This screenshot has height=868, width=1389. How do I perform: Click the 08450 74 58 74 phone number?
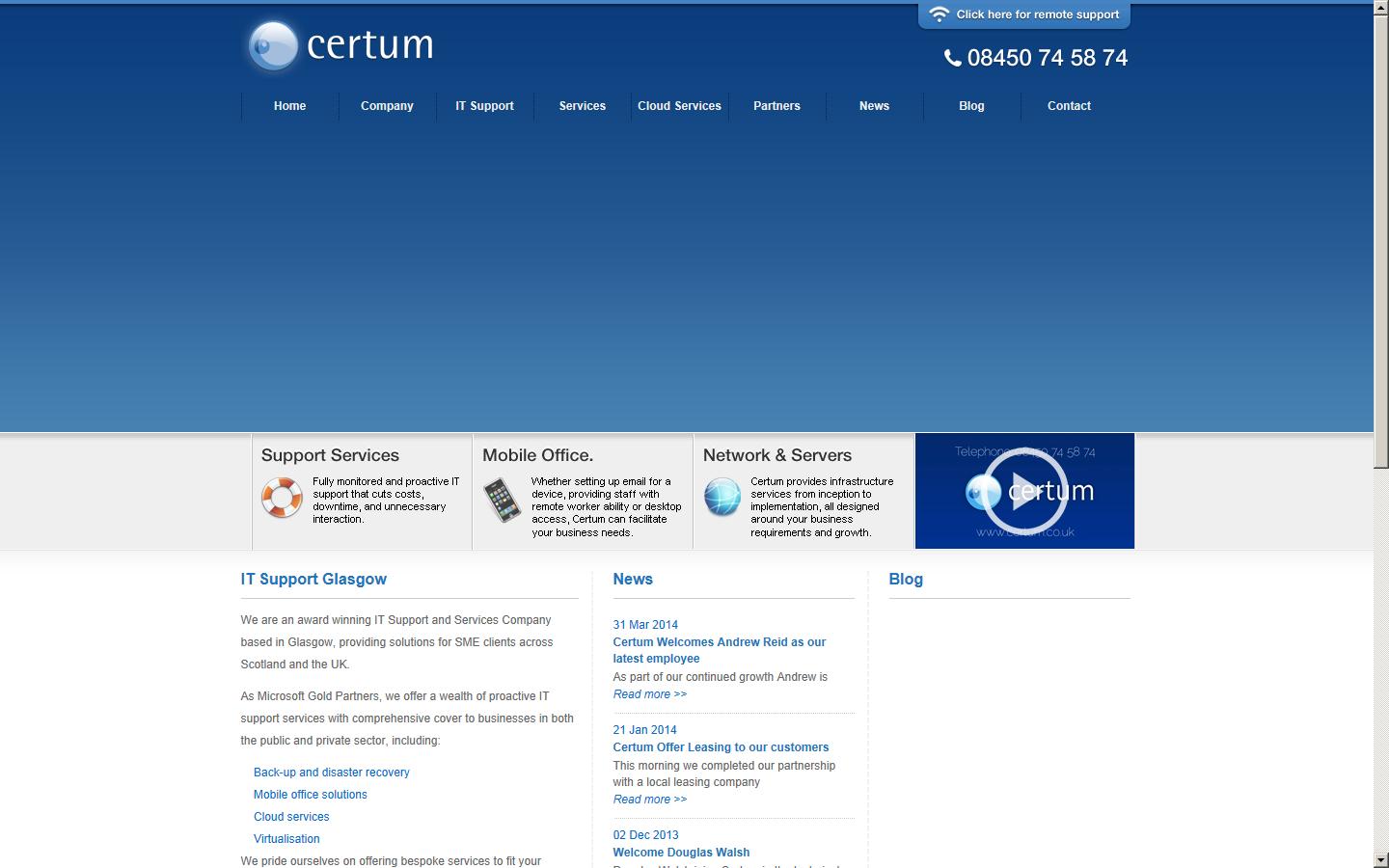[1048, 58]
